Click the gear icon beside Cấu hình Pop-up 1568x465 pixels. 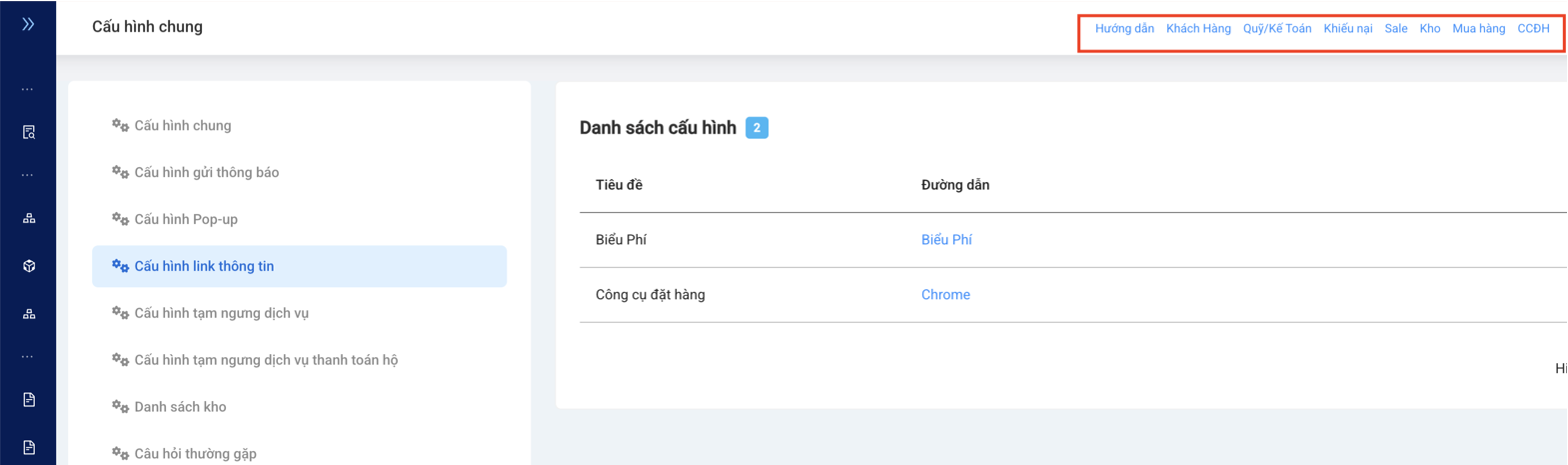[x=120, y=219]
